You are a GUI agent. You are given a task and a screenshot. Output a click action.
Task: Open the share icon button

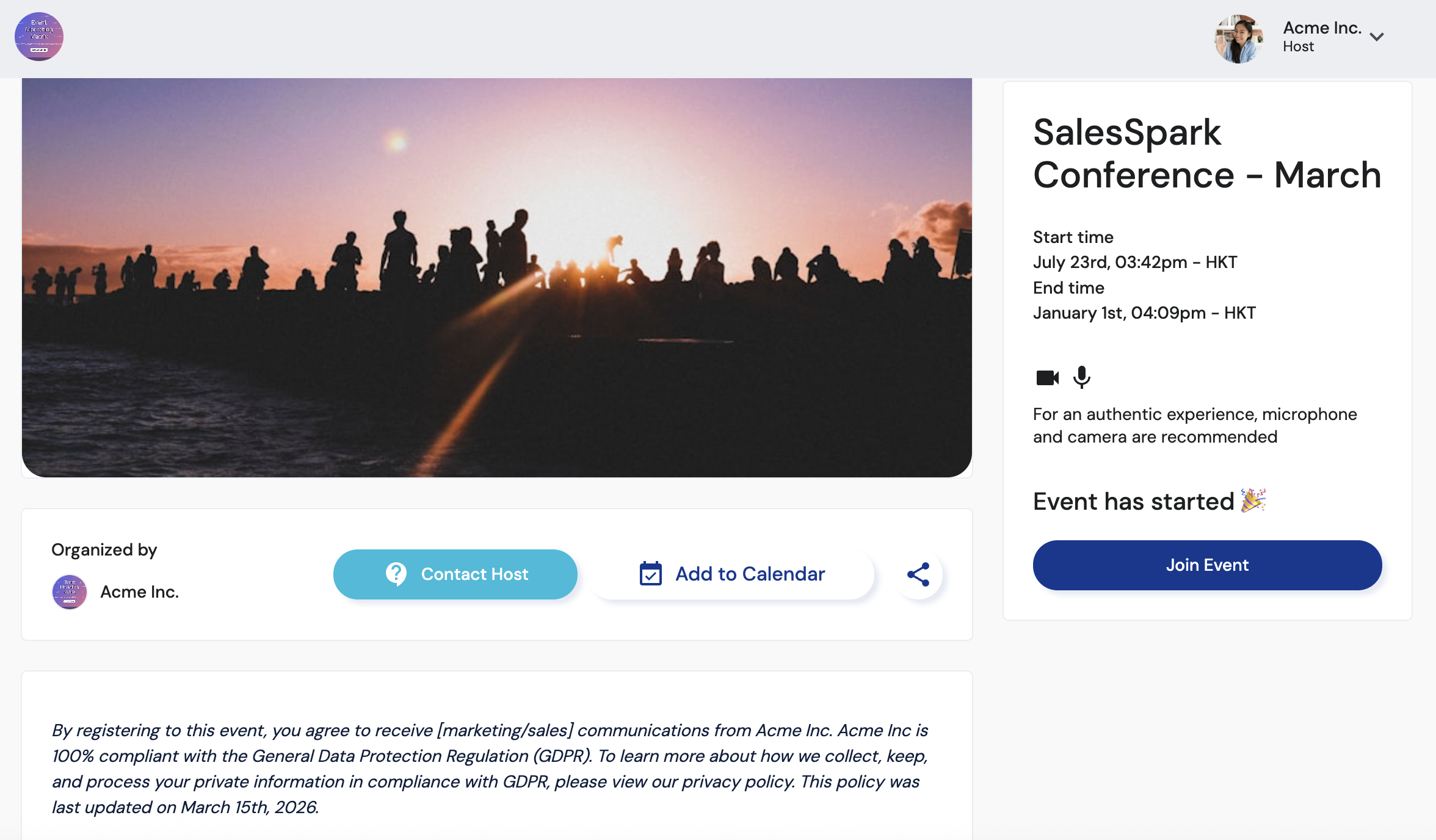point(918,574)
